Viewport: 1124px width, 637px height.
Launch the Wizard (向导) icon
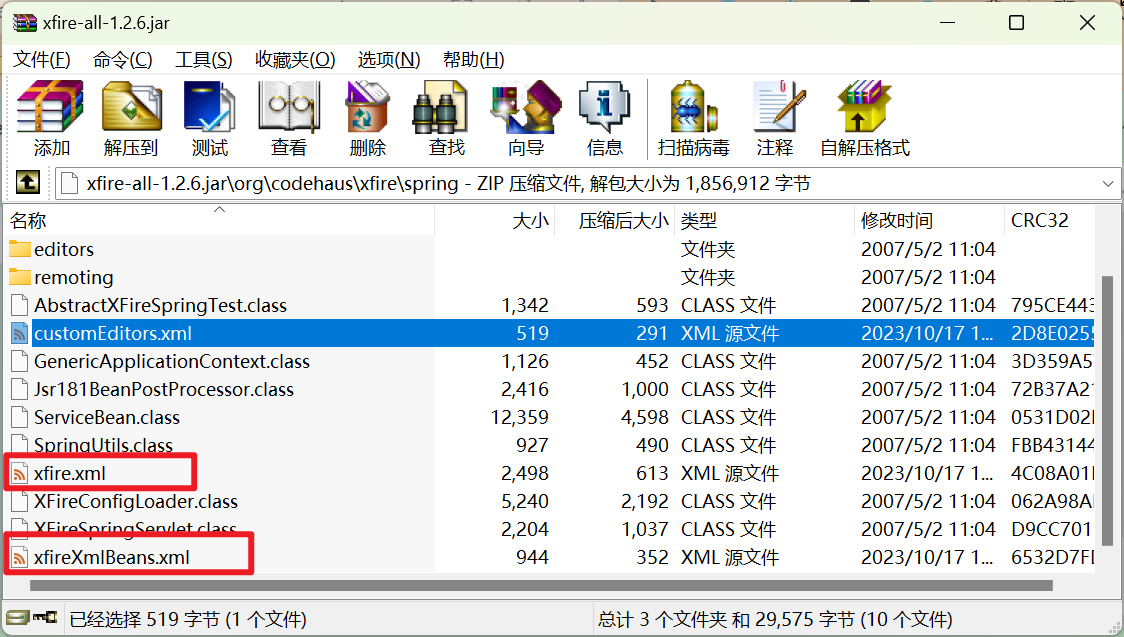coord(525,107)
